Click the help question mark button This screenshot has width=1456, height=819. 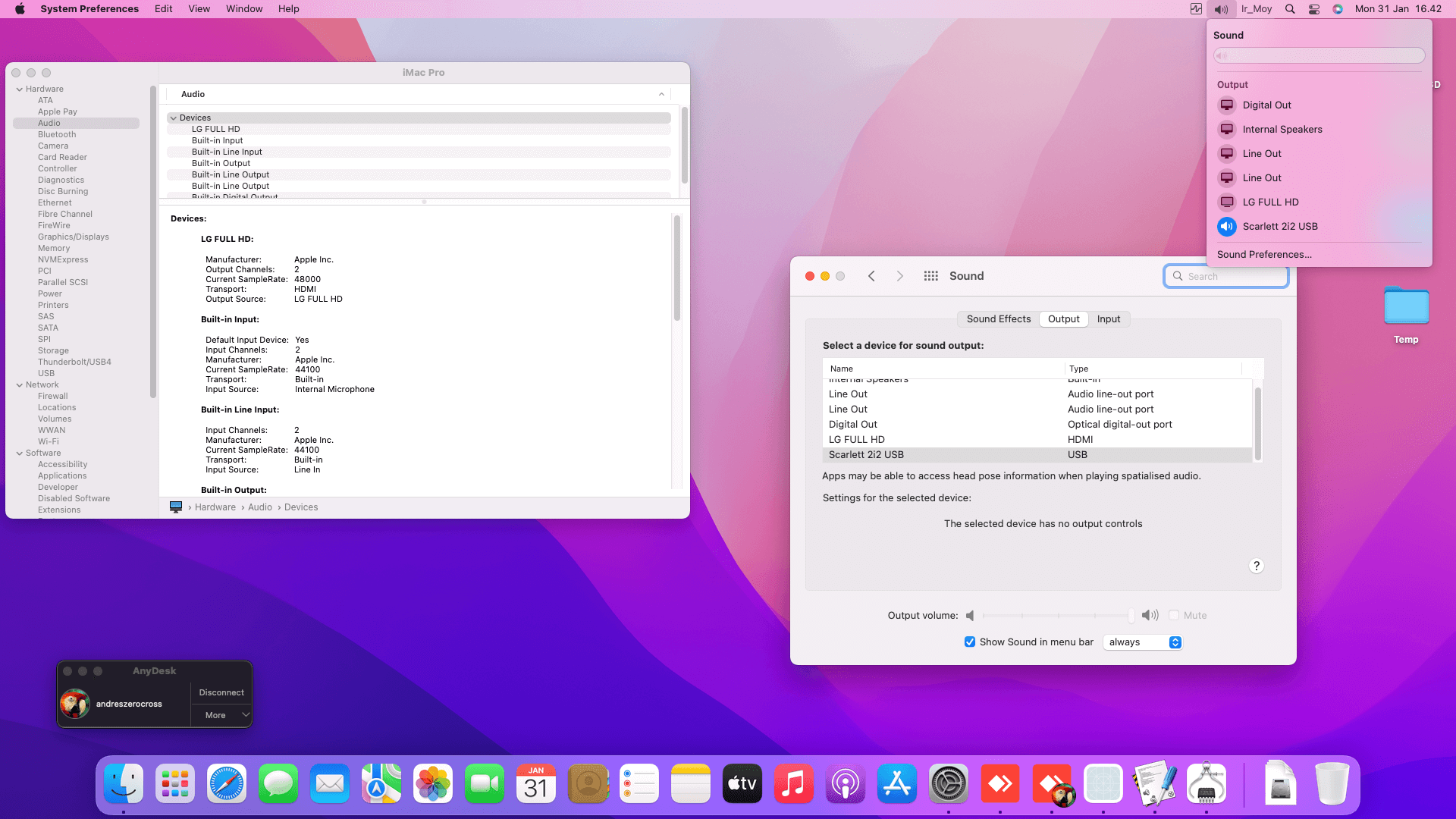click(1256, 566)
